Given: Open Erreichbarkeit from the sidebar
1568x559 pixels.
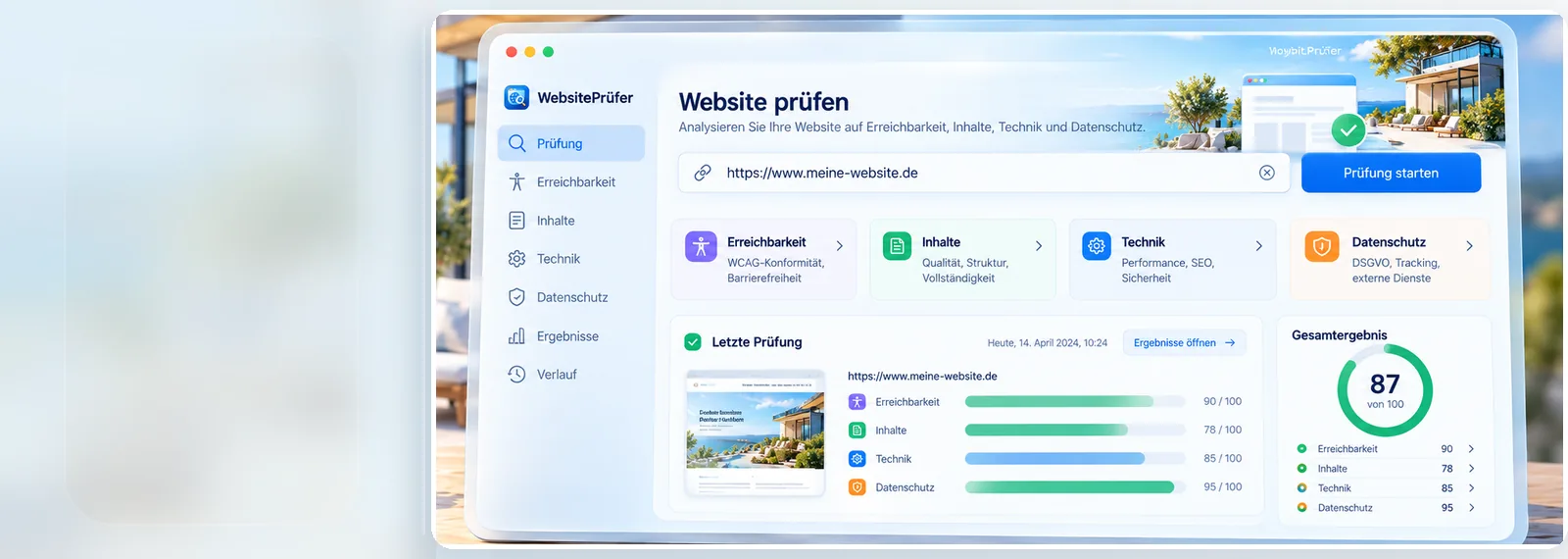Looking at the screenshot, I should pos(570,181).
